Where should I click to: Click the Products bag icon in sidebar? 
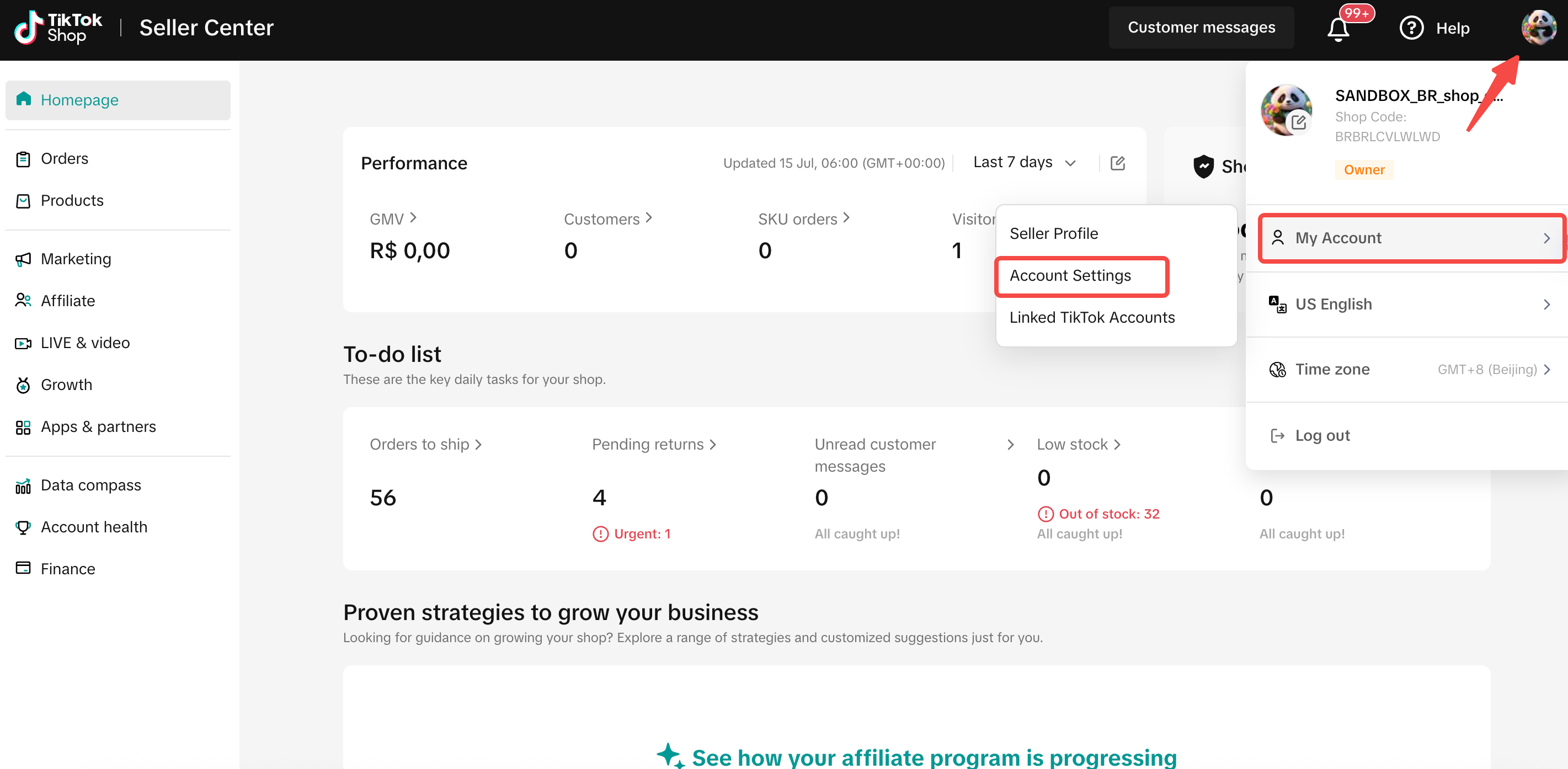coord(23,201)
